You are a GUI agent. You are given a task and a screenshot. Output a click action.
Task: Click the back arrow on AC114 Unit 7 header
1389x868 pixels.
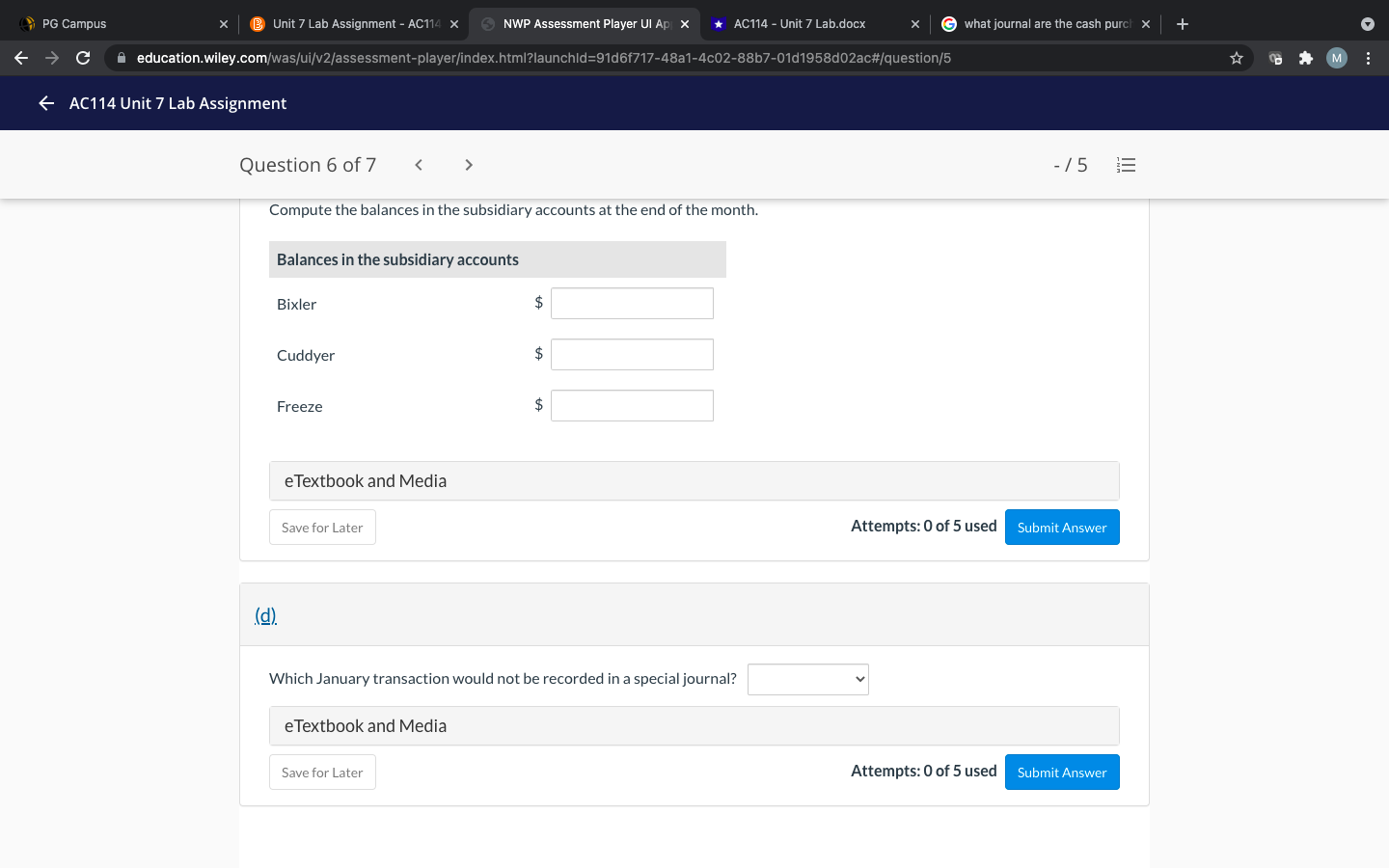[45, 103]
